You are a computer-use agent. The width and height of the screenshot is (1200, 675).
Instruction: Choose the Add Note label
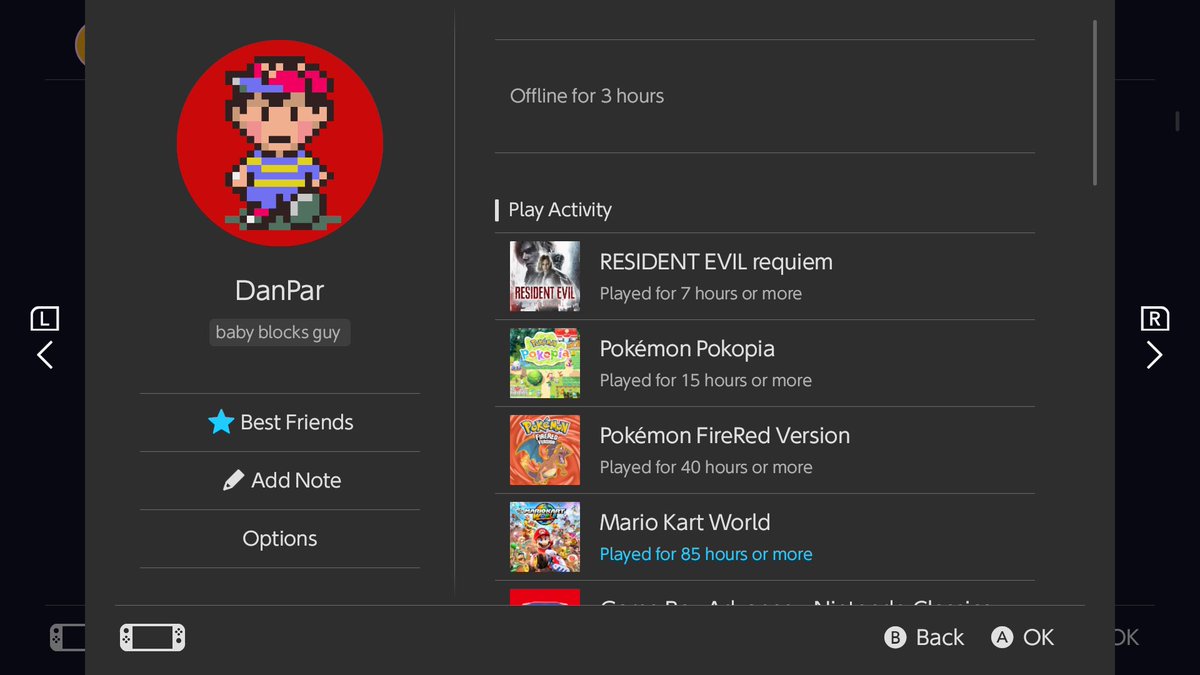296,480
